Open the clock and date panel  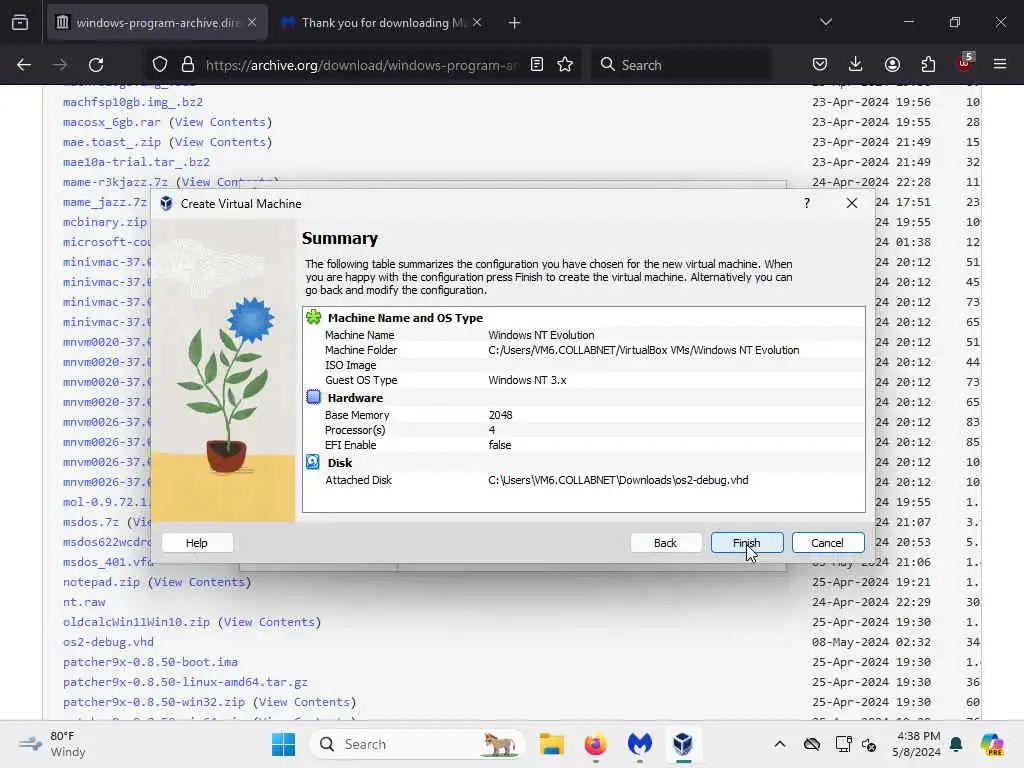click(x=916, y=744)
